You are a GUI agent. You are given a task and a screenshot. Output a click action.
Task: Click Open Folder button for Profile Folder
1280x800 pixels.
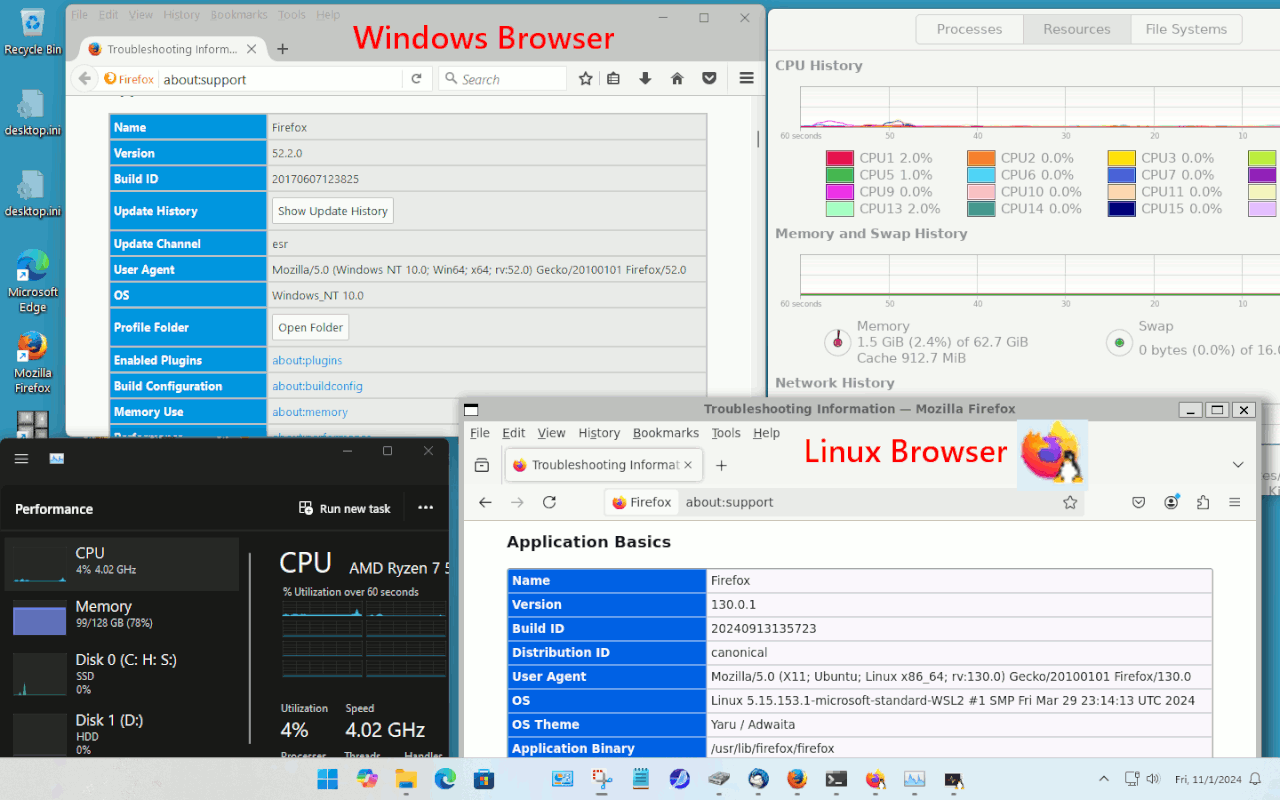click(311, 327)
